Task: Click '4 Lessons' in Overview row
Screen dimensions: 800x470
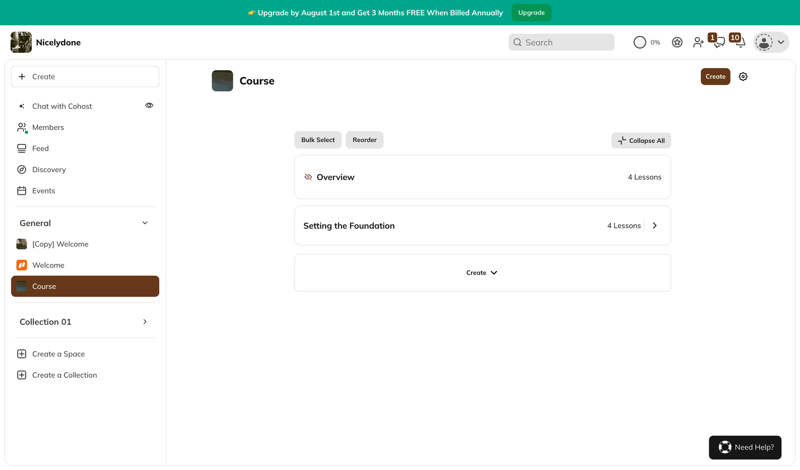Action: coord(644,177)
